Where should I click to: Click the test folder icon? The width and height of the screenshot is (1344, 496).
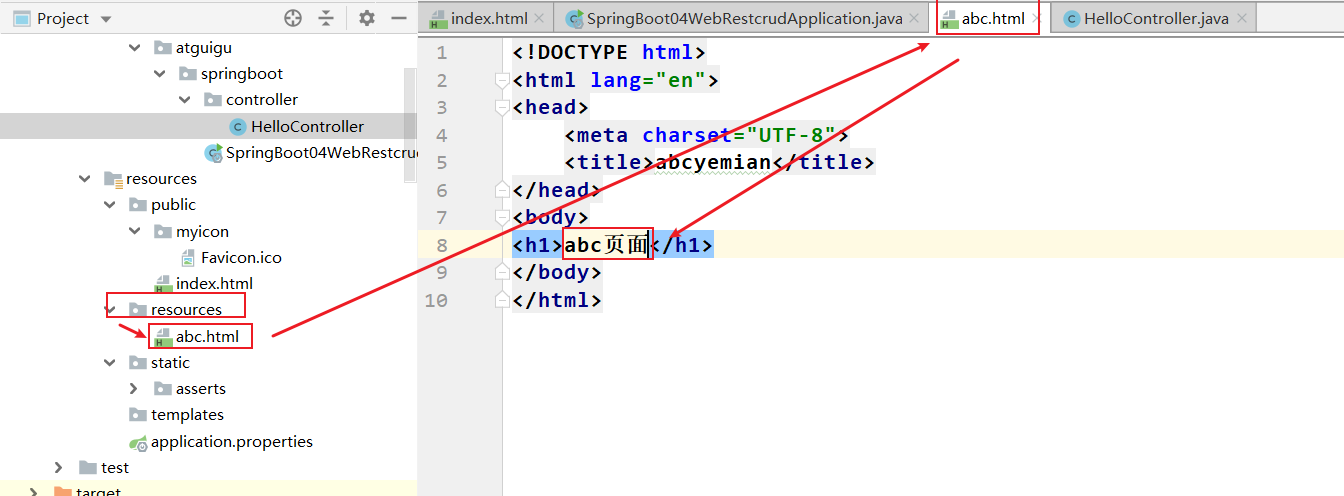coord(87,467)
